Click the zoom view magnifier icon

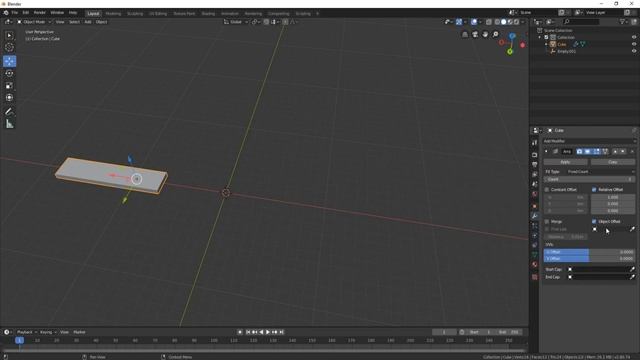tap(496, 35)
